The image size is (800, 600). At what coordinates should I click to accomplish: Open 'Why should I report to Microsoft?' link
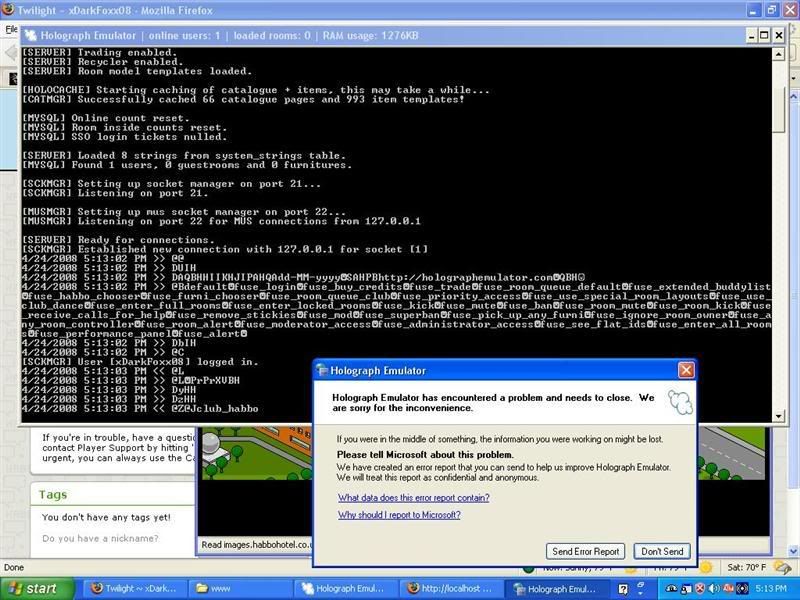tap(398, 515)
